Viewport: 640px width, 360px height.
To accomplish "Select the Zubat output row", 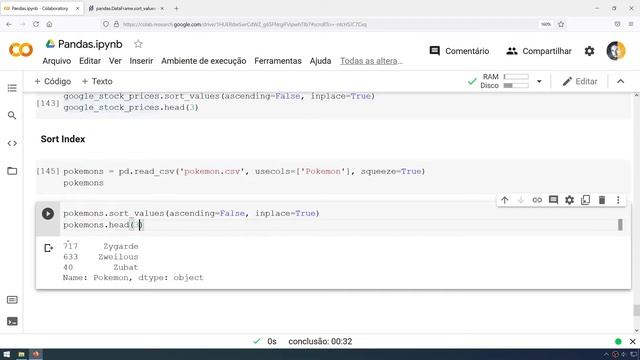I will pyautogui.click(x=101, y=267).
